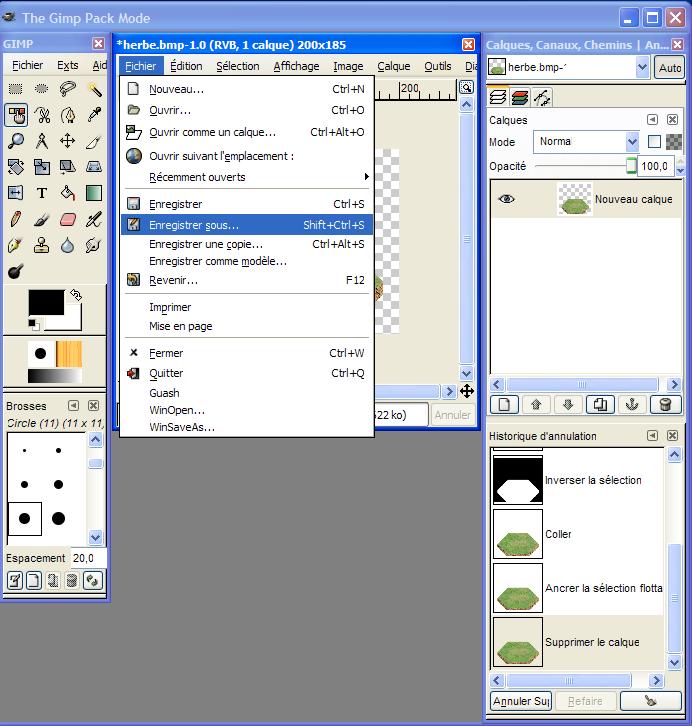
Task: Select the Coller history step
Action: pos(578,534)
